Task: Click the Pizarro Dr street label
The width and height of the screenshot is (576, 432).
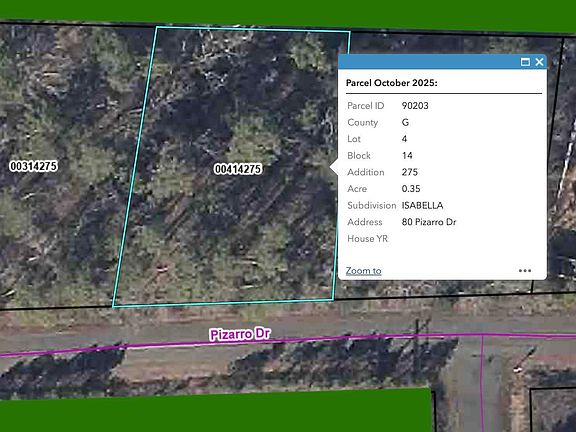Action: 240,334
